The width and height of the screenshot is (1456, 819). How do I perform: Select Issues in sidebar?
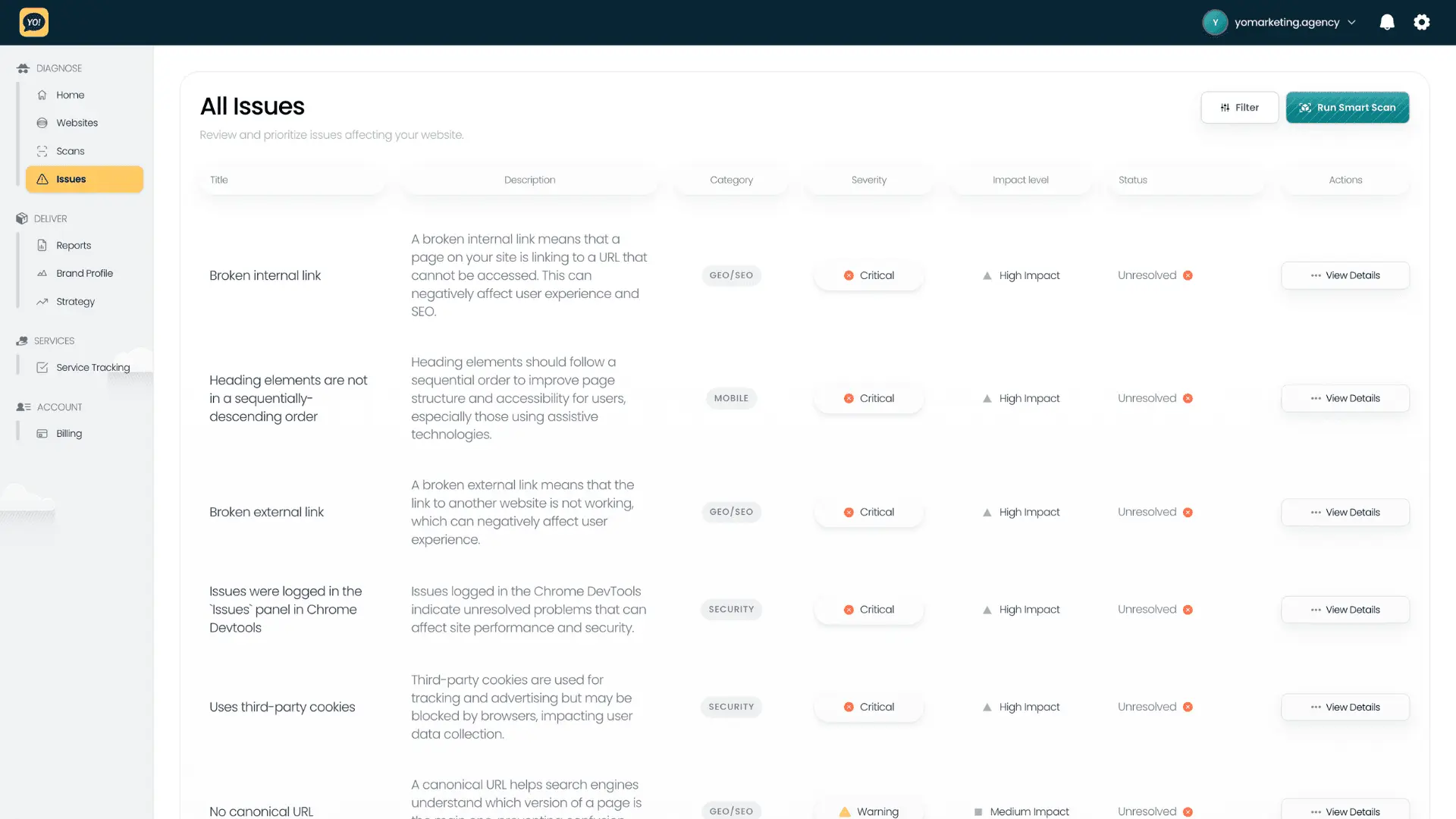click(84, 179)
